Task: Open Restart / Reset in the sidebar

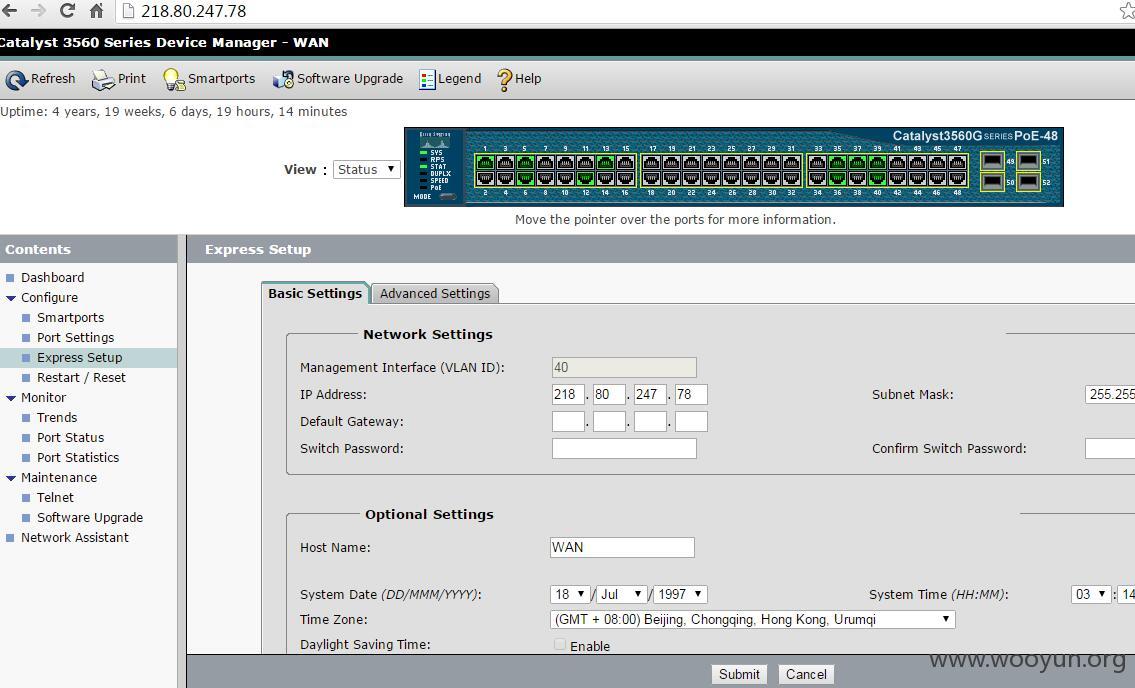Action: tap(81, 377)
